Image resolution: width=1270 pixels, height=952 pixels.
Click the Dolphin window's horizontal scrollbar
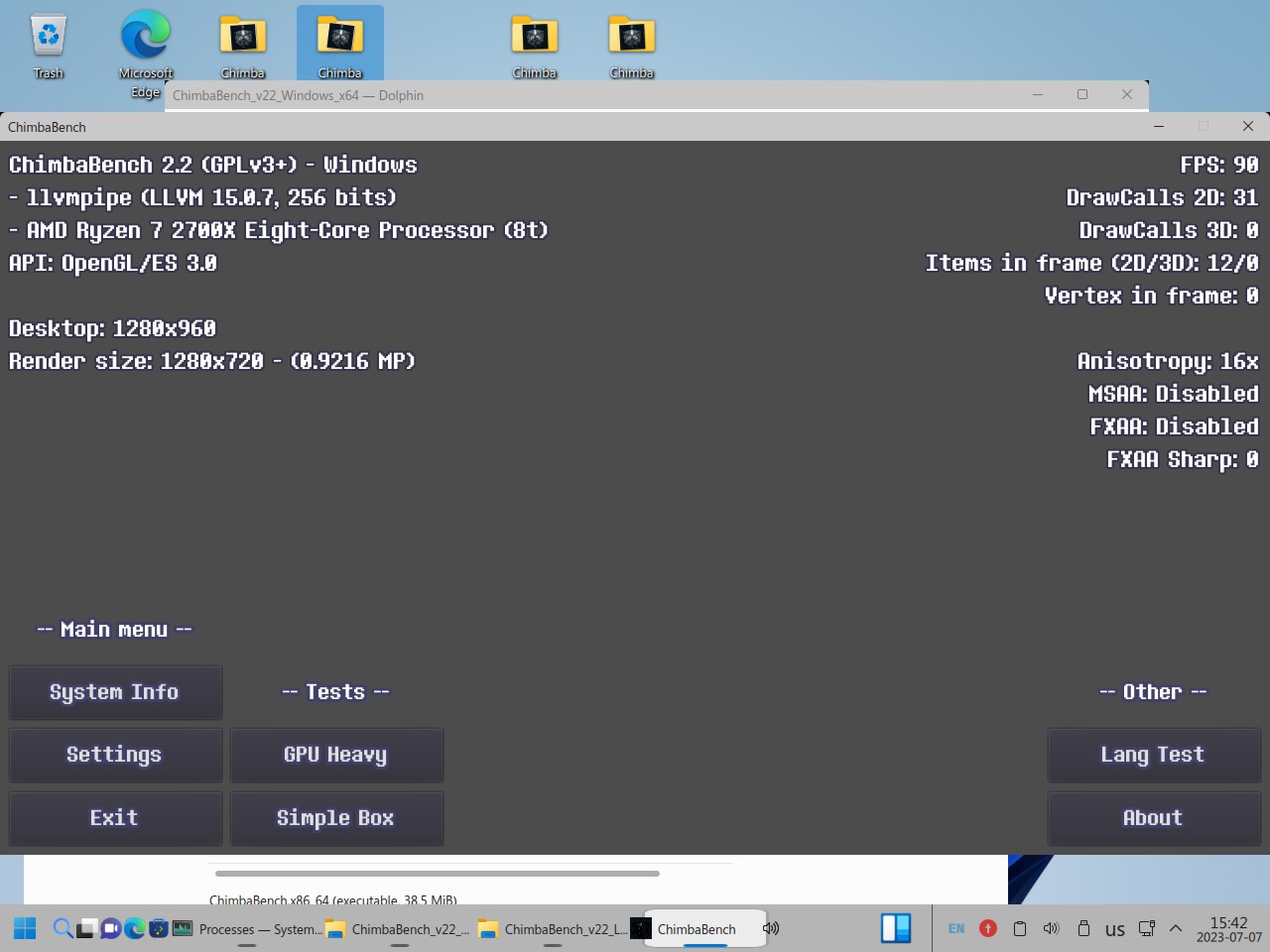(438, 874)
